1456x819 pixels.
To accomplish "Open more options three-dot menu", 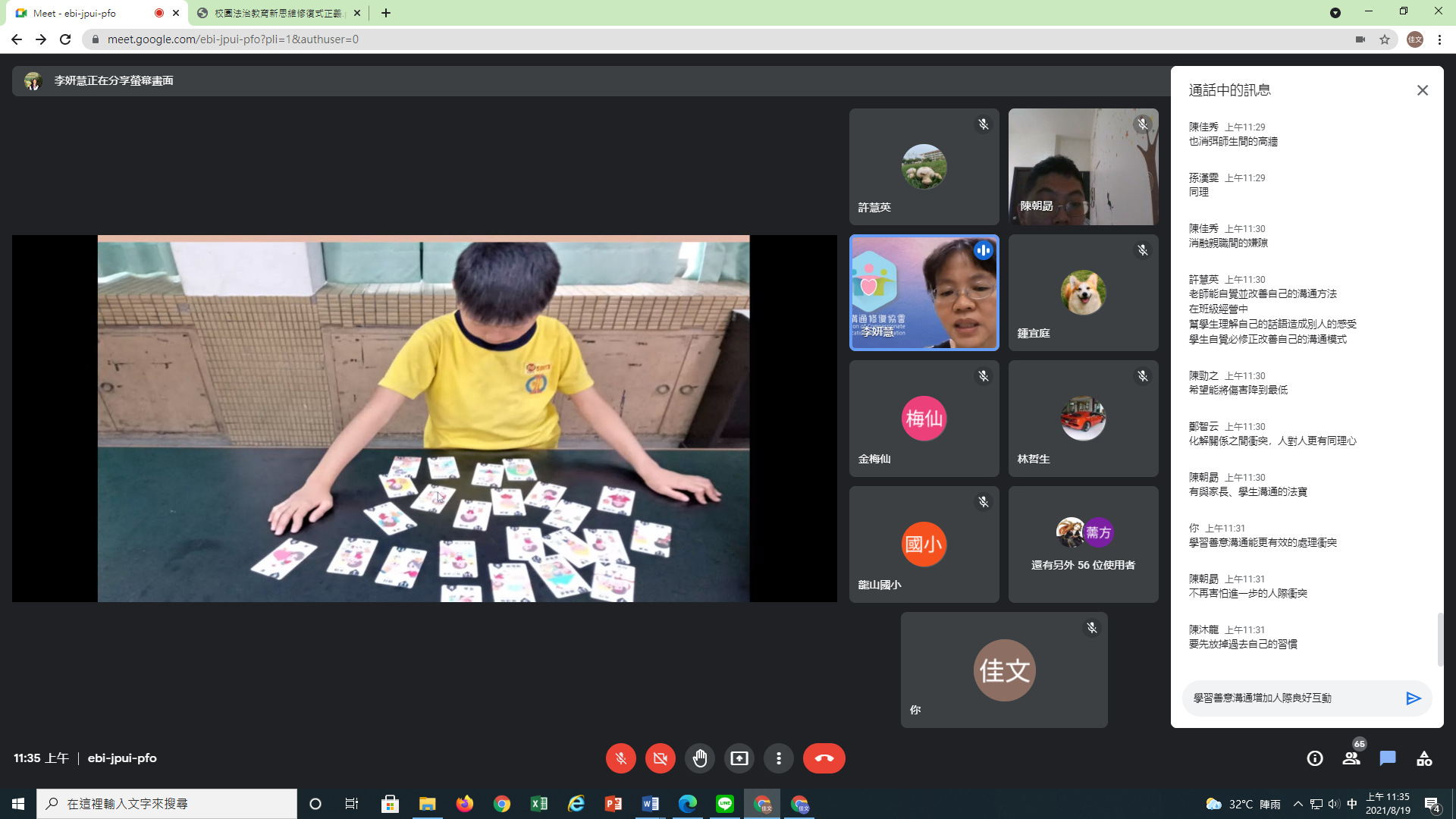I will click(778, 758).
